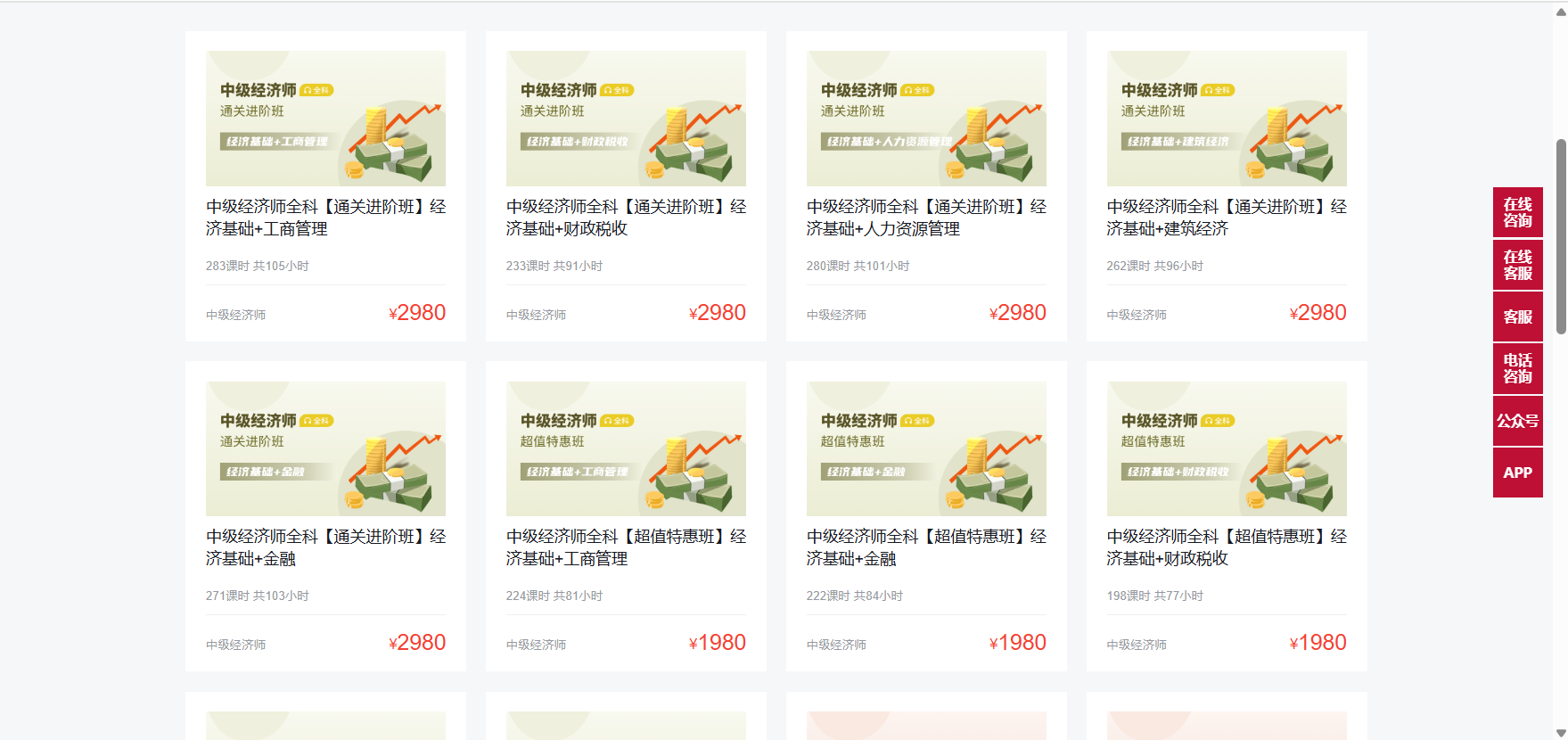
Task: Open the 客服 sidebar button
Action: pos(1517,317)
